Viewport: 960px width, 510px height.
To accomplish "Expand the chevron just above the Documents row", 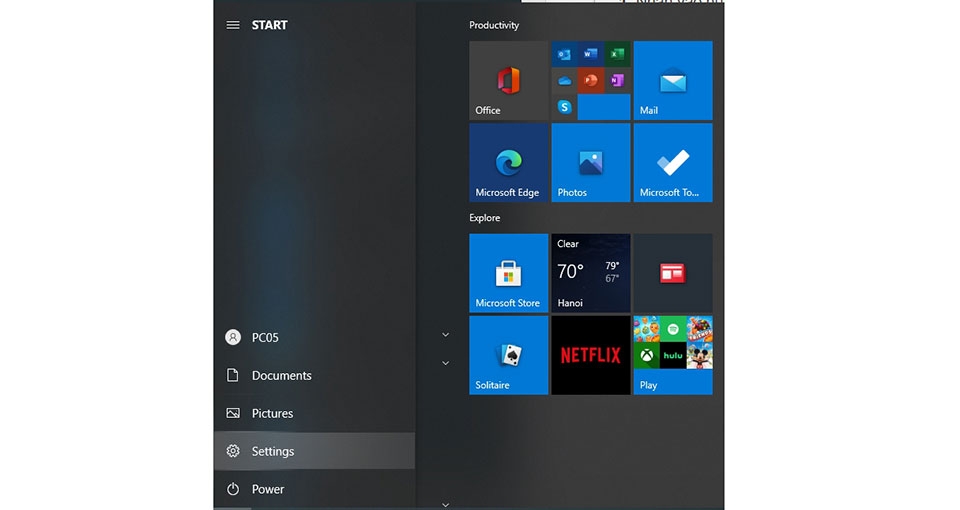I will pos(446,363).
